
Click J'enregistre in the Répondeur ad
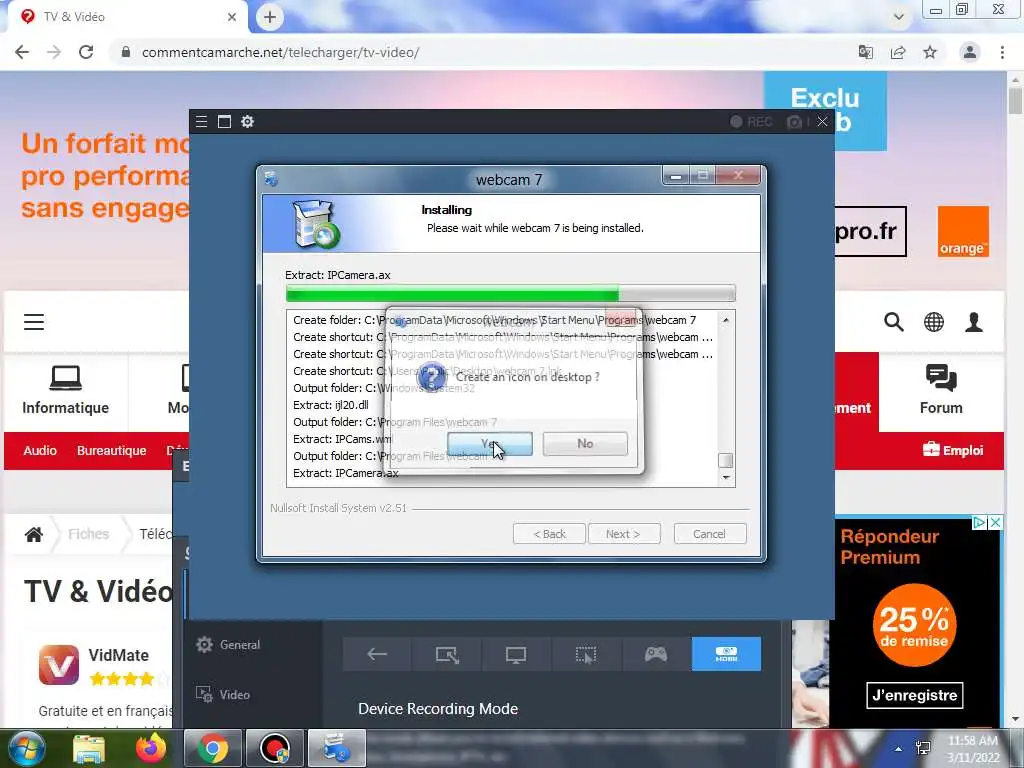tap(914, 695)
